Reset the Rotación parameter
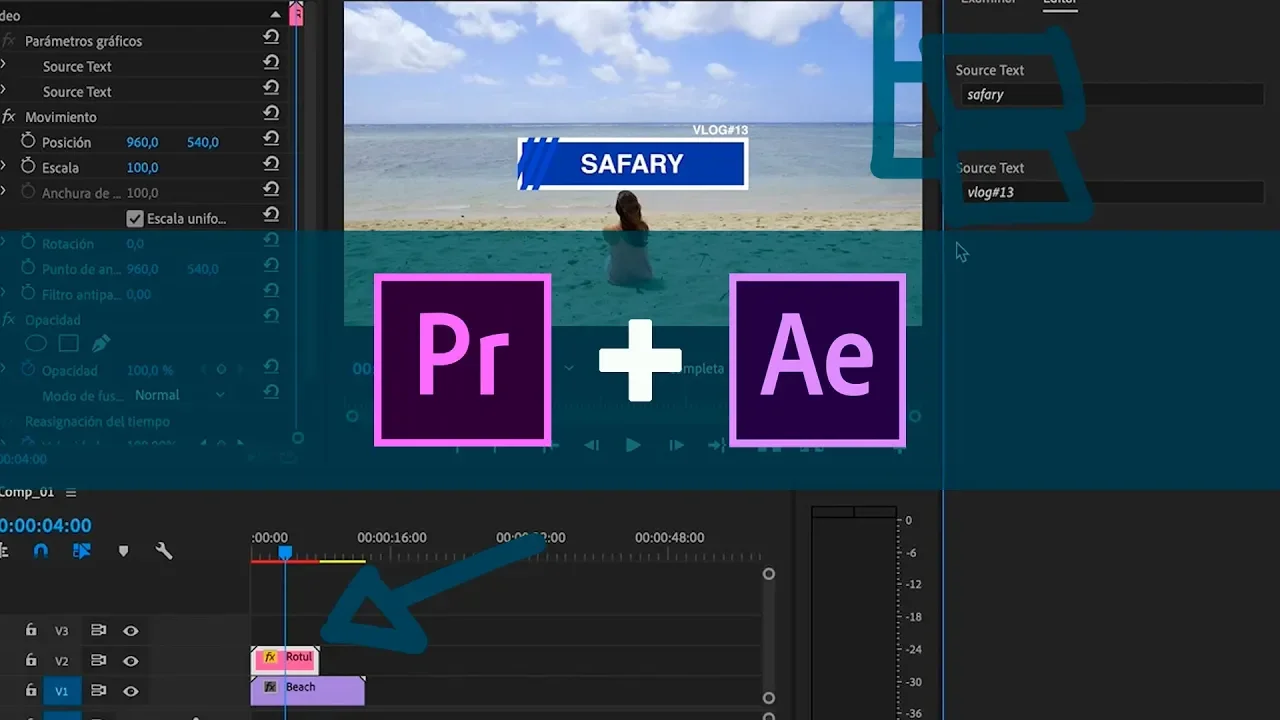 tap(271, 242)
